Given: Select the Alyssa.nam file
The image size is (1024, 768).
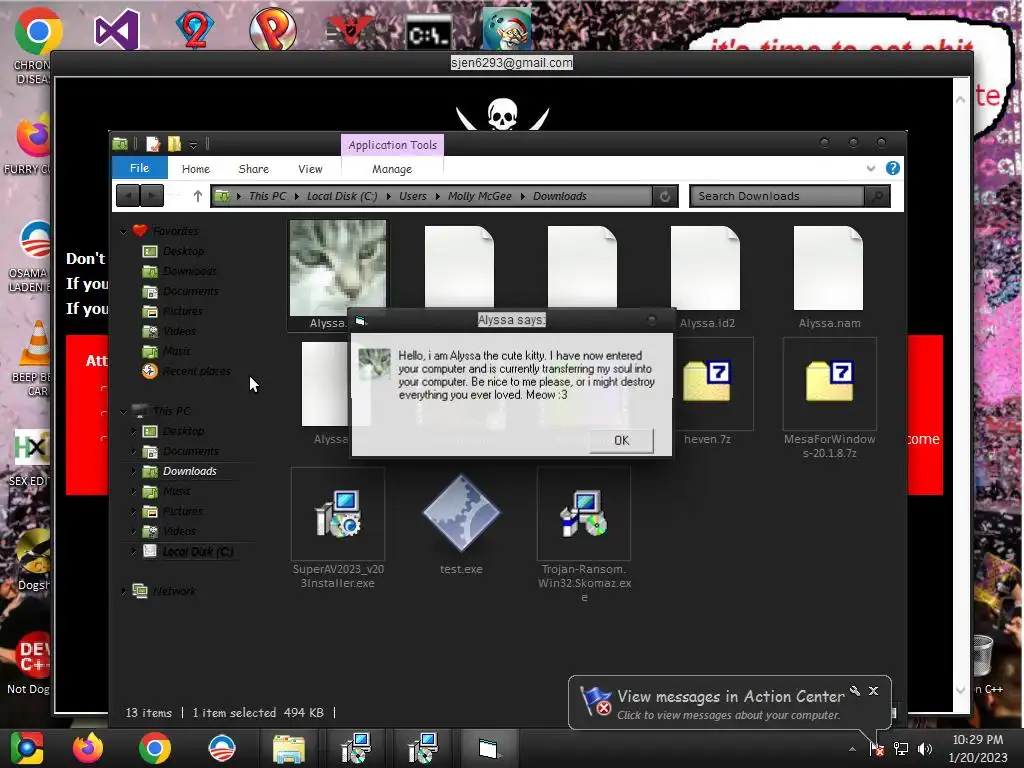Looking at the screenshot, I should (829, 278).
